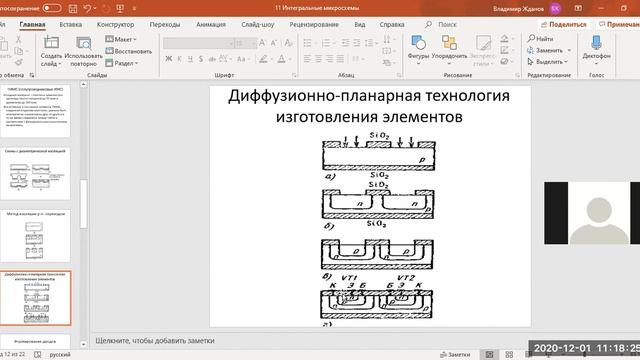Click shape outline icon
The width and height of the screenshot is (640, 360).
(x=504, y=50)
